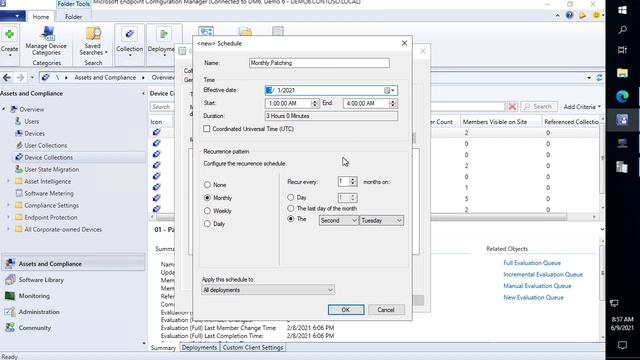The height and width of the screenshot is (360, 640).
Task: Click OK in the Schedule dialog
Action: click(x=346, y=310)
